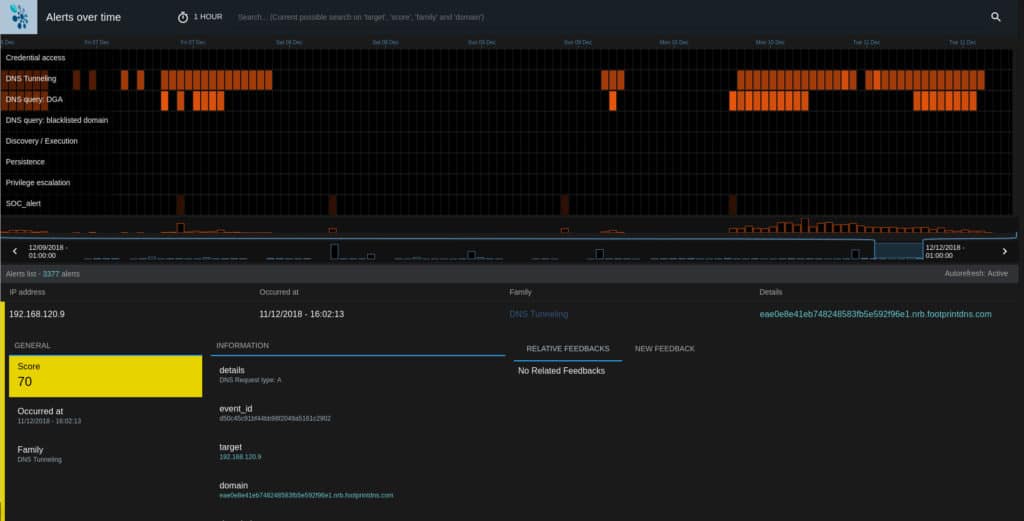
Task: Open the NEW FEEDBACK tab
Action: tap(664, 348)
